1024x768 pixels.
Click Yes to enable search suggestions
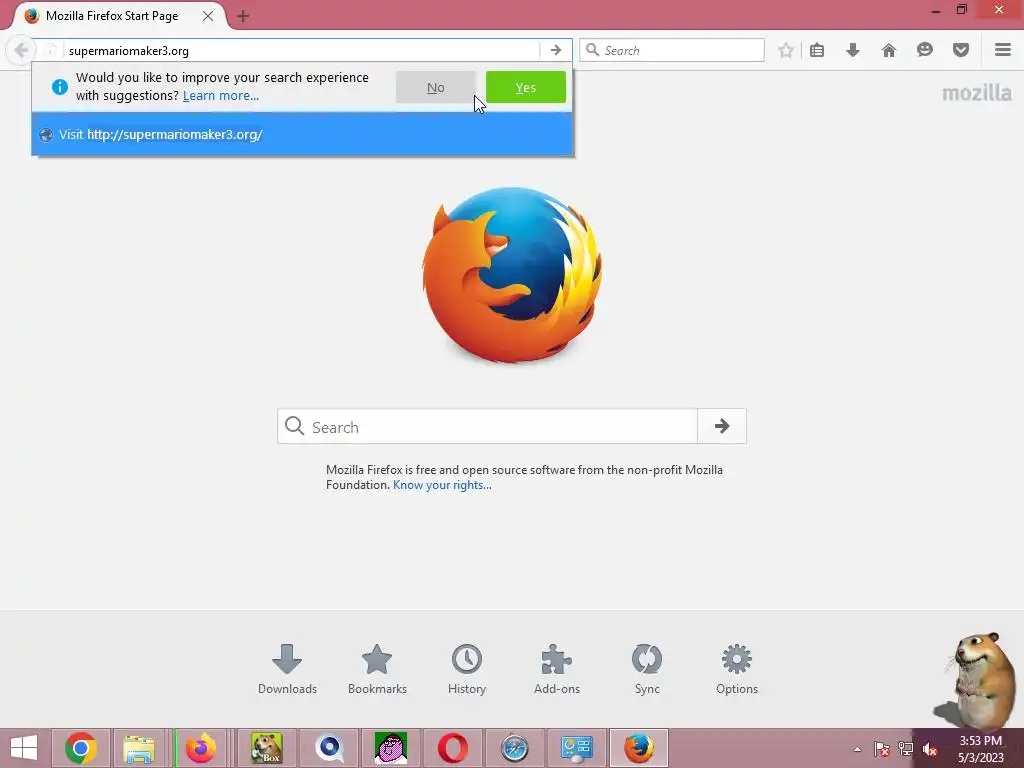(x=526, y=88)
